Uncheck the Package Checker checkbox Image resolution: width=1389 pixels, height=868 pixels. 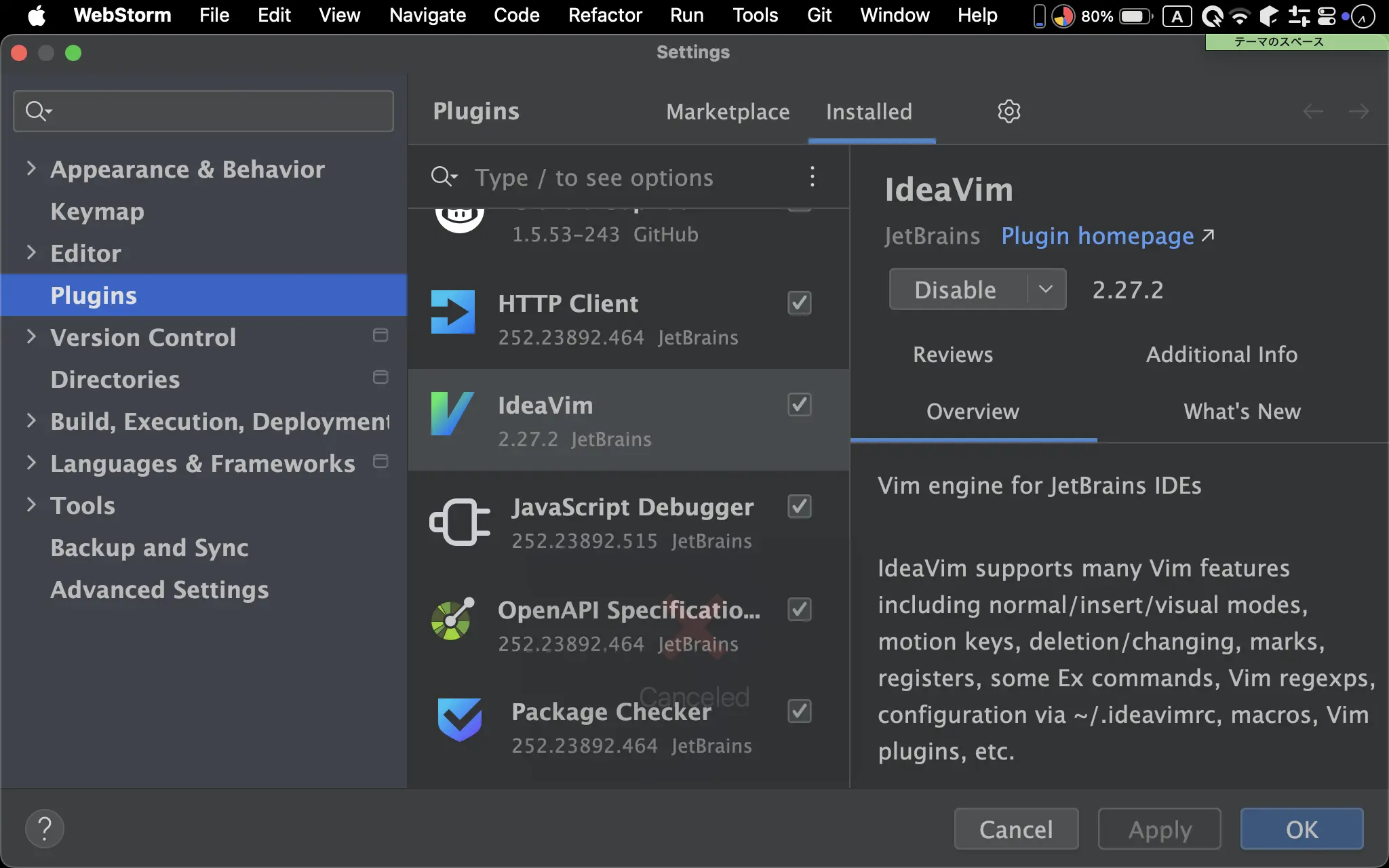click(799, 711)
